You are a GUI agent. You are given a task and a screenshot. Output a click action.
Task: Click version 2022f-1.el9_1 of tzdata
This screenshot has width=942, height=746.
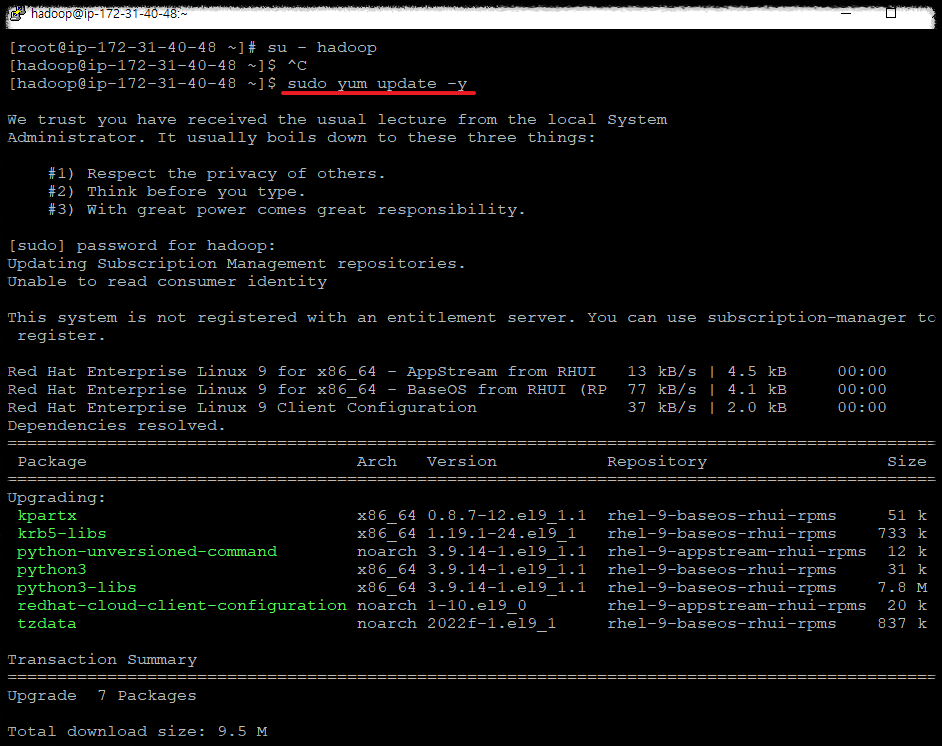coord(491,624)
